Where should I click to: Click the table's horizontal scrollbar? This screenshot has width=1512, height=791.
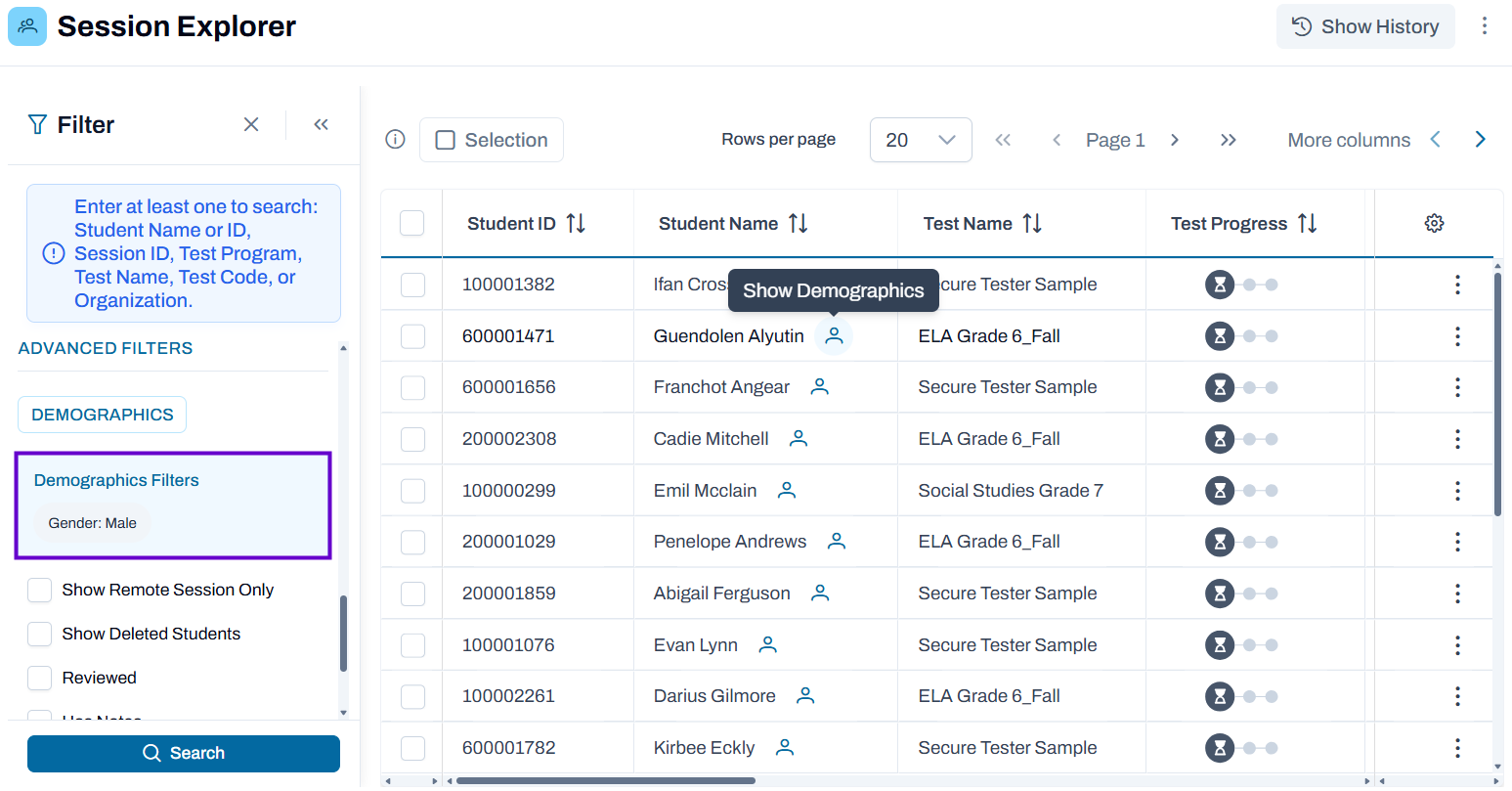click(x=606, y=781)
